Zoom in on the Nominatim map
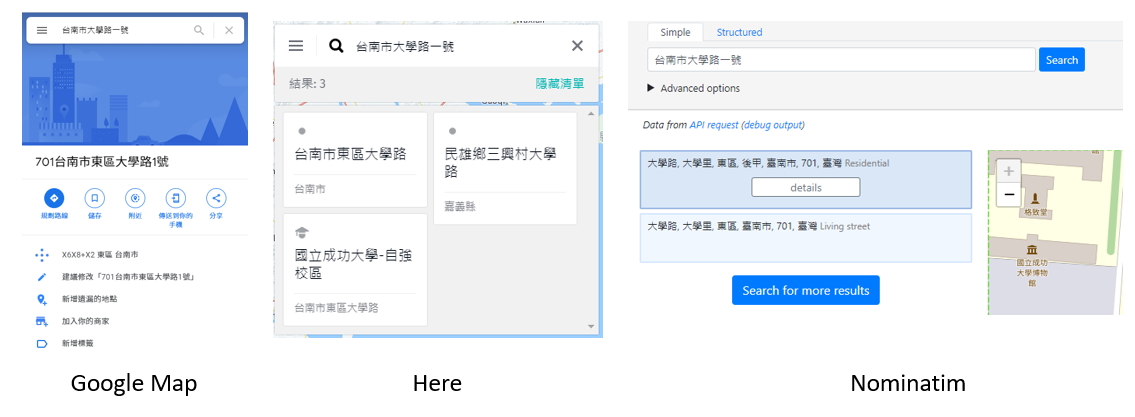This screenshot has height=417, width=1135. point(1009,172)
